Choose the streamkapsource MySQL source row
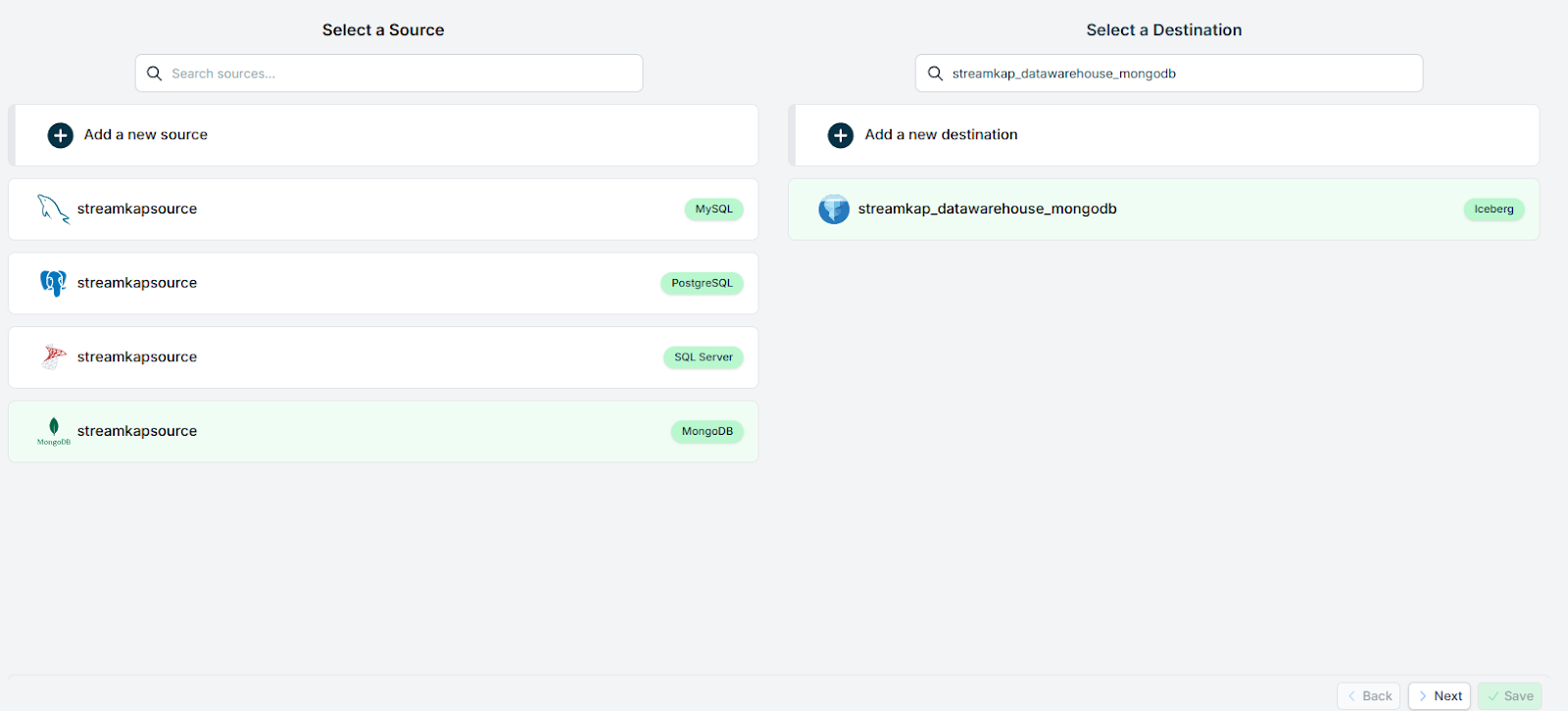1568x711 pixels. point(383,210)
